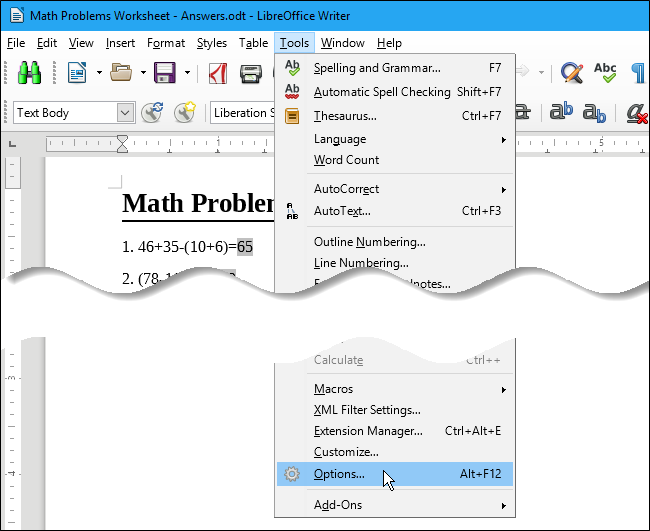Choose Thesaurus from the Tools menu

tap(394, 116)
